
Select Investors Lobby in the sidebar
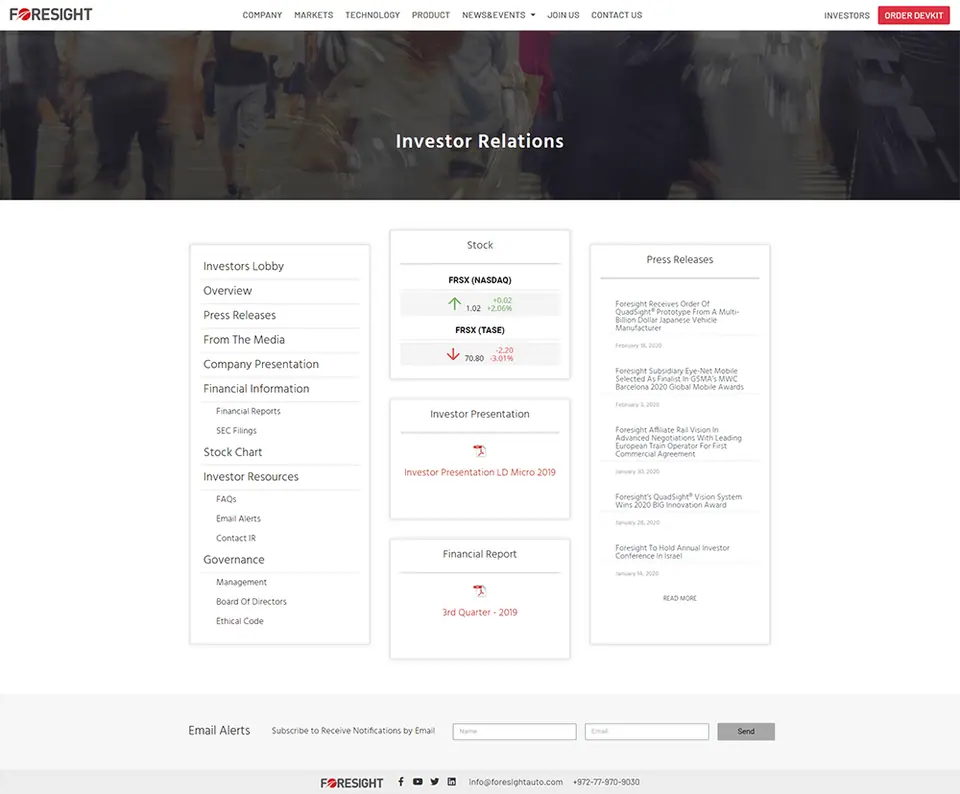coord(244,266)
